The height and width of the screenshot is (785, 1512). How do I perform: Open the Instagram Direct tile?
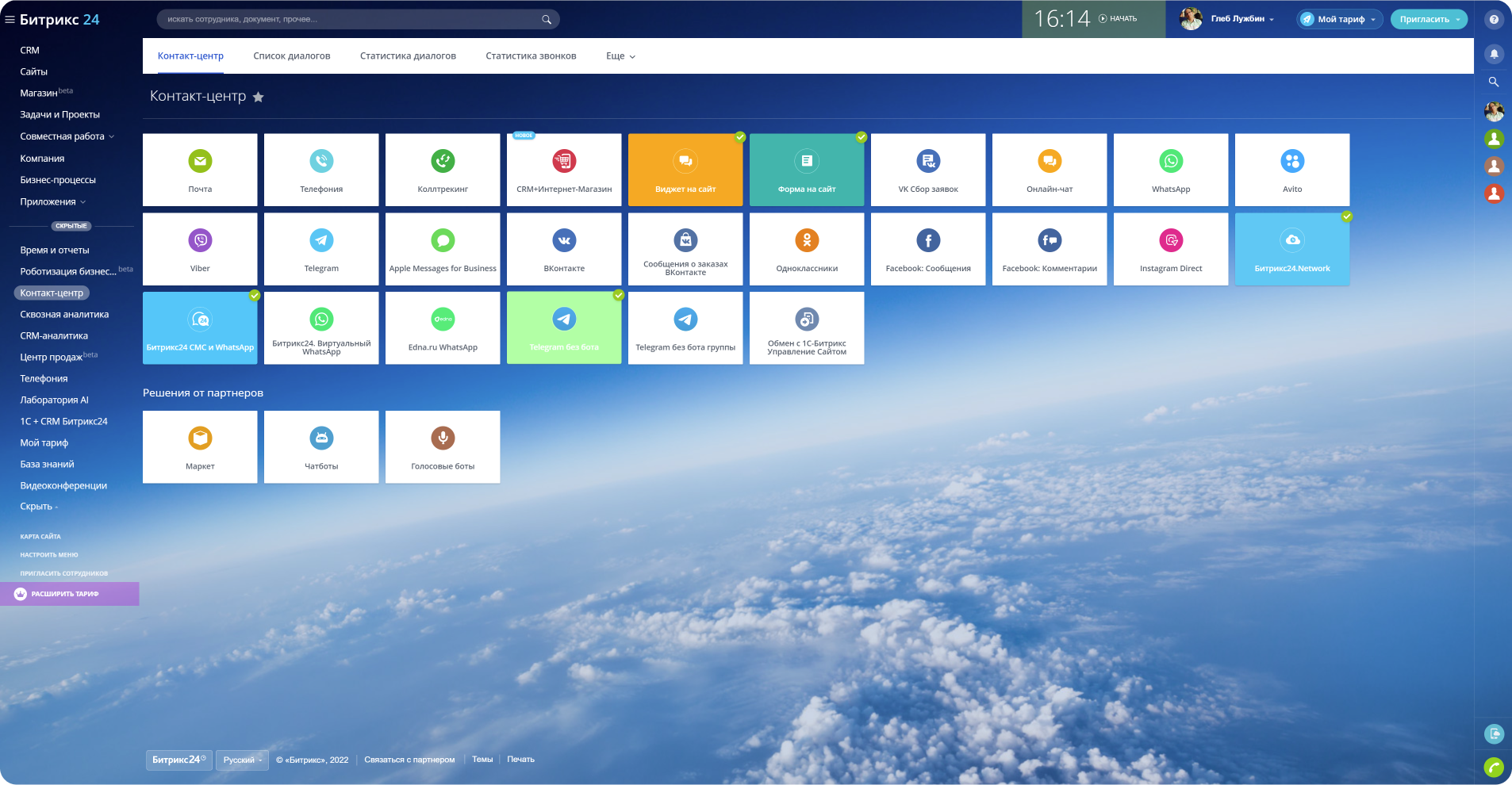point(1171,249)
